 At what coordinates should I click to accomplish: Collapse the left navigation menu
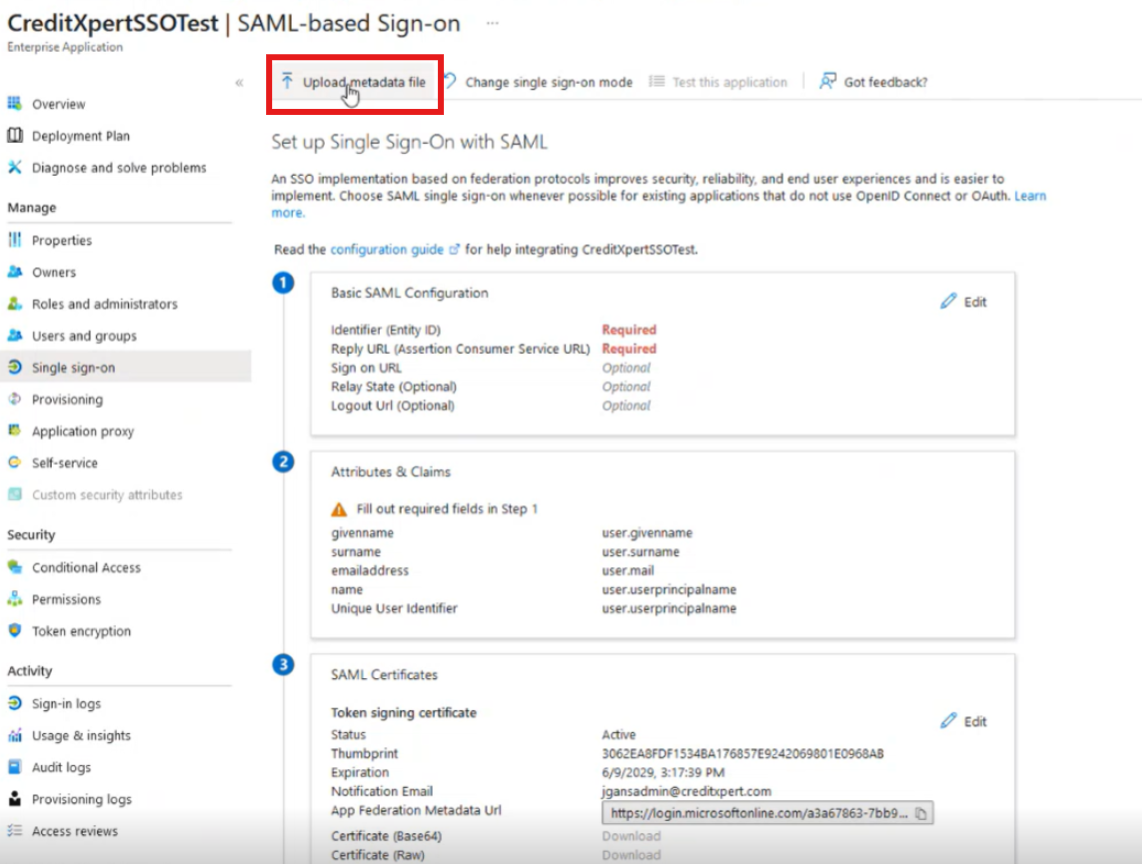coord(239,82)
